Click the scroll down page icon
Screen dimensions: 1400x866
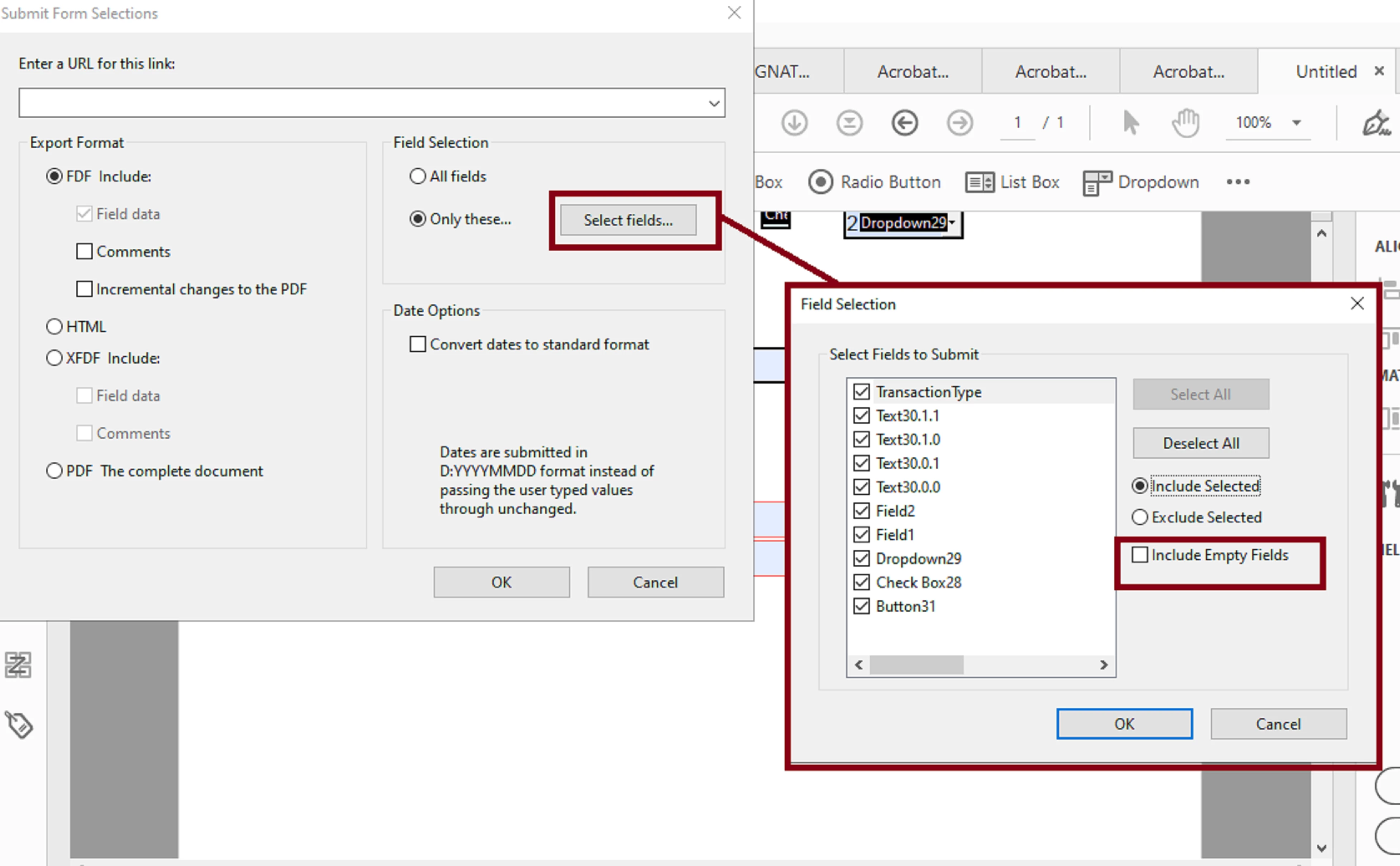point(794,122)
